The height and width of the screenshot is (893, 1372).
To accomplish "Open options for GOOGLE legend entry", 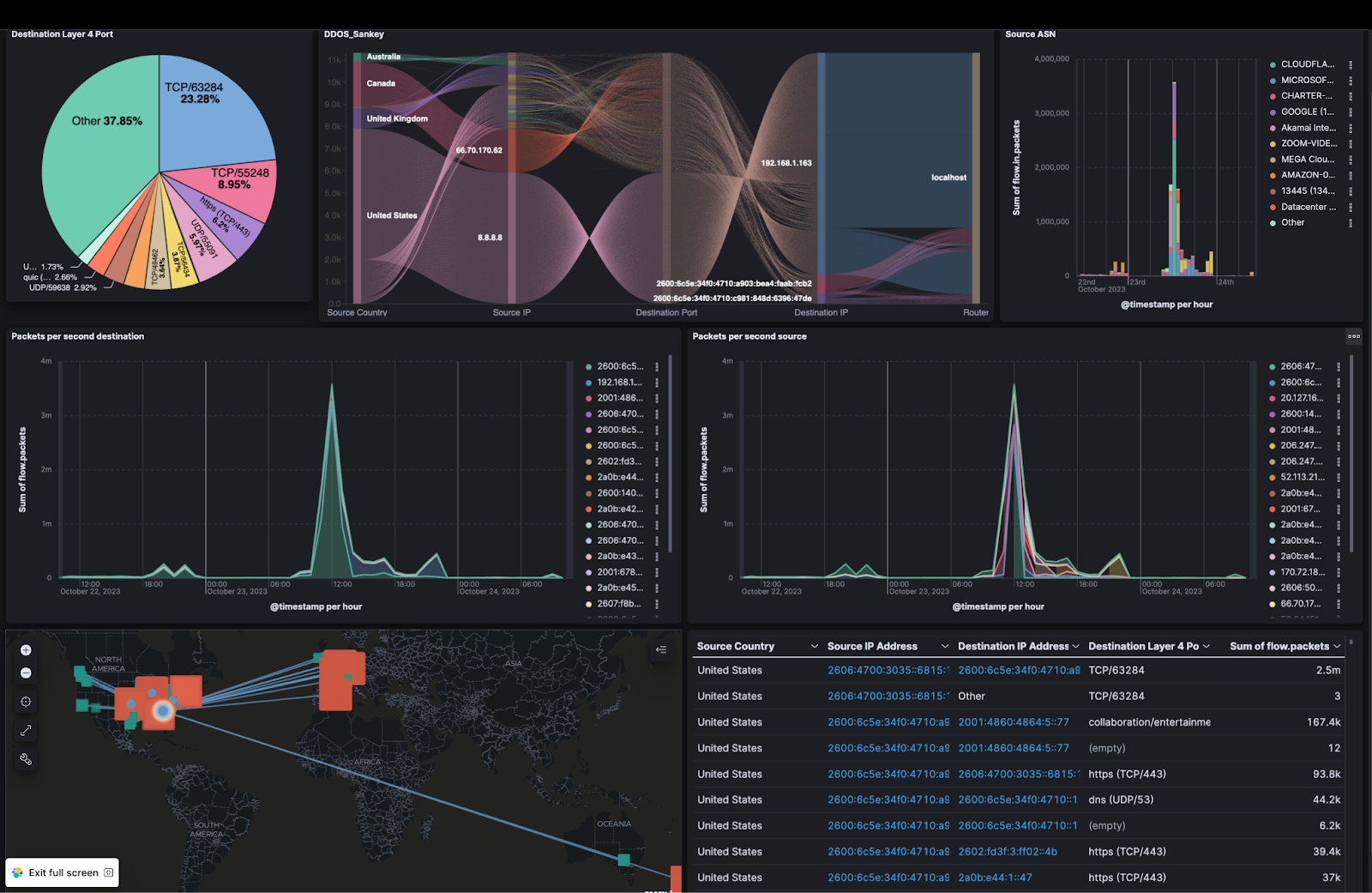I will pyautogui.click(x=1351, y=112).
